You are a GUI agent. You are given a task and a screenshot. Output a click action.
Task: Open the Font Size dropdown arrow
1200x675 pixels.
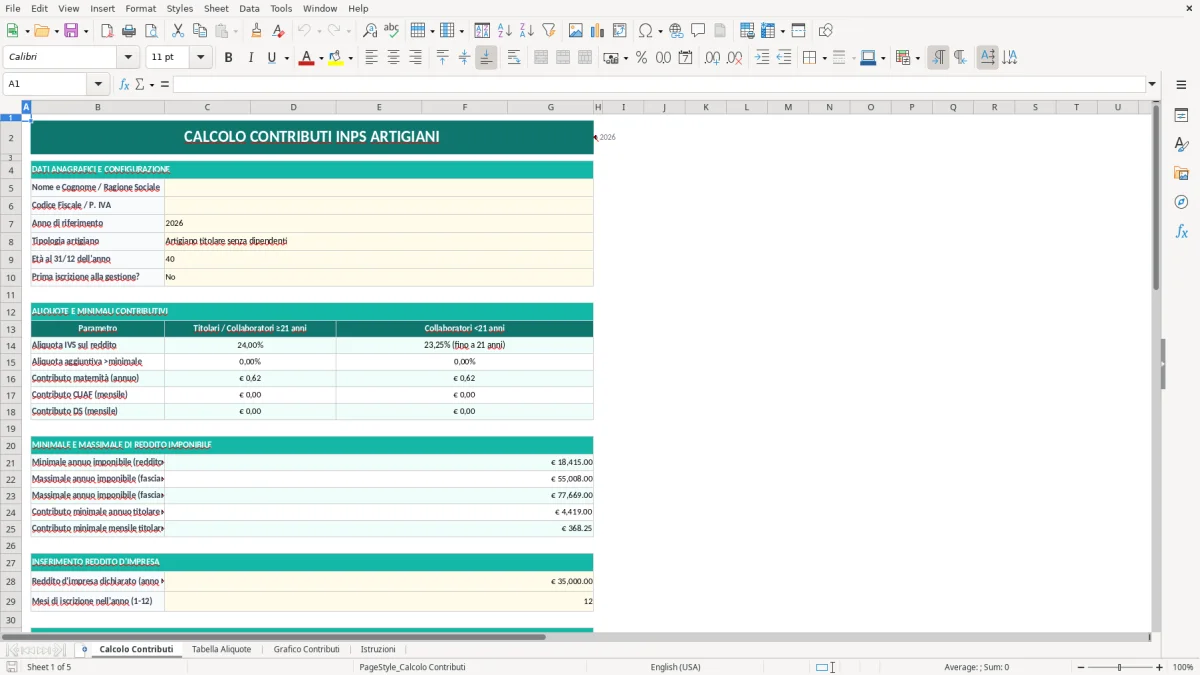(x=201, y=58)
